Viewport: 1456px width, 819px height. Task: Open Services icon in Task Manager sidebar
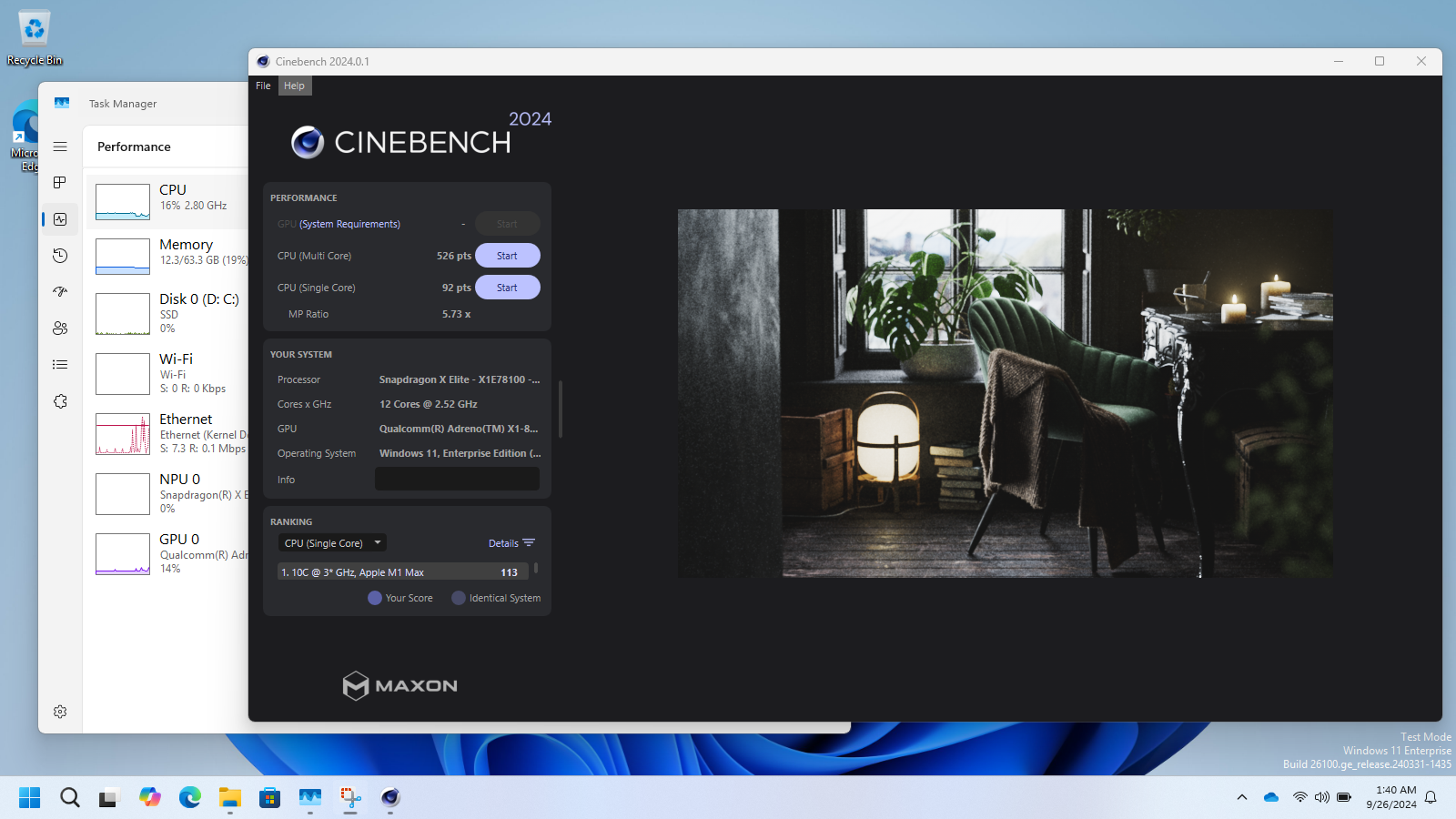(60, 401)
